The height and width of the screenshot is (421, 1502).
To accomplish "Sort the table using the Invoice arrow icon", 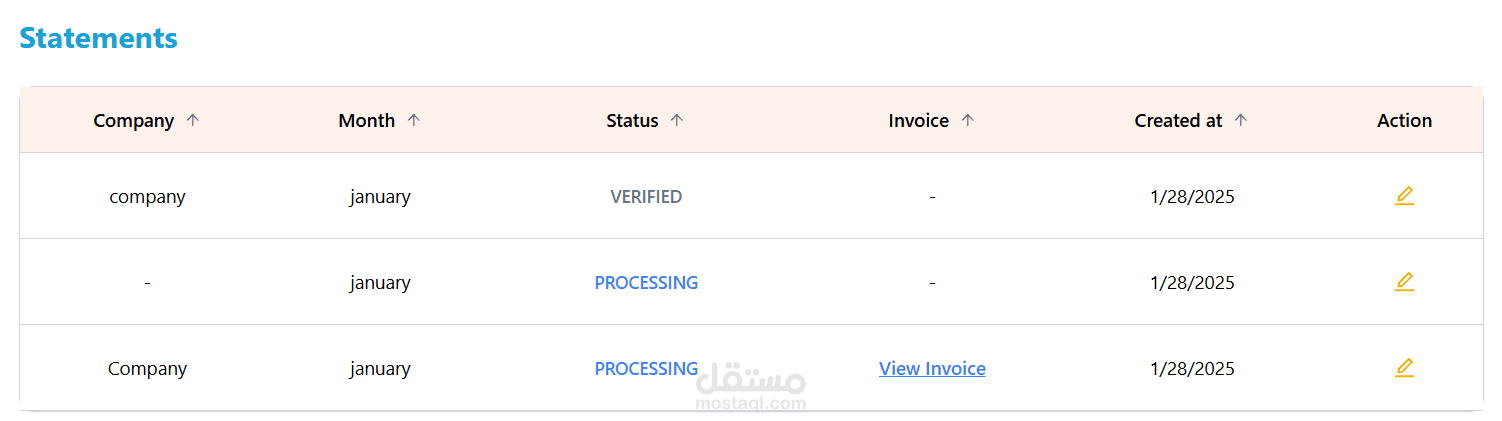I will [967, 120].
